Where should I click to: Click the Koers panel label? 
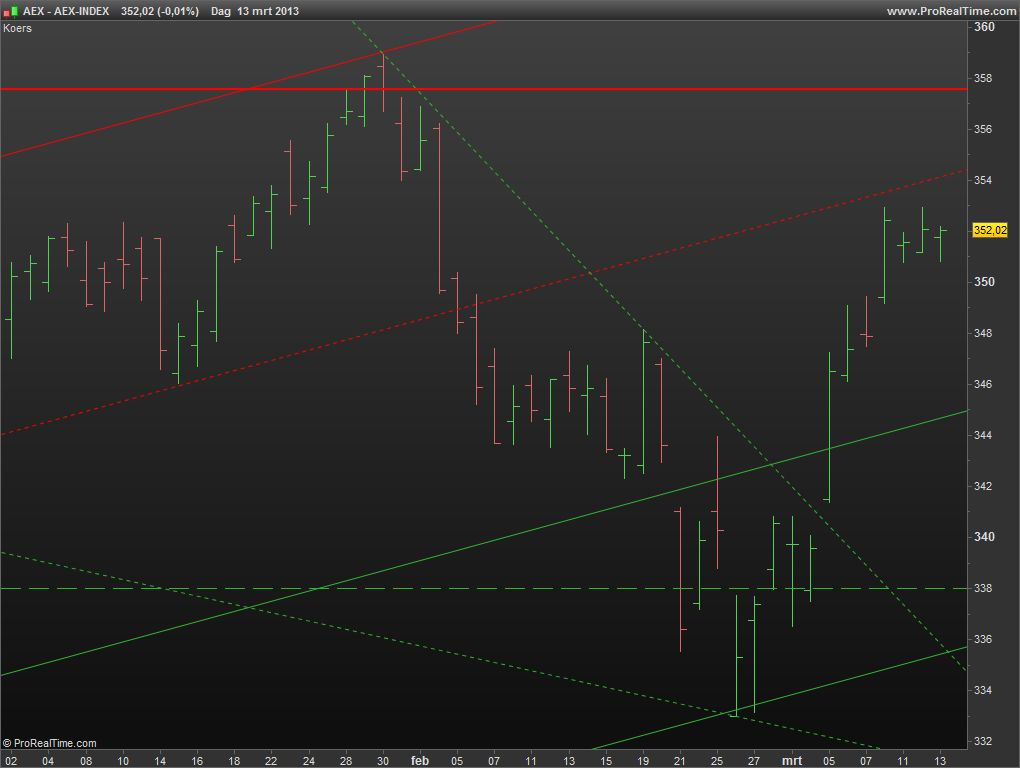pyautogui.click(x=18, y=28)
